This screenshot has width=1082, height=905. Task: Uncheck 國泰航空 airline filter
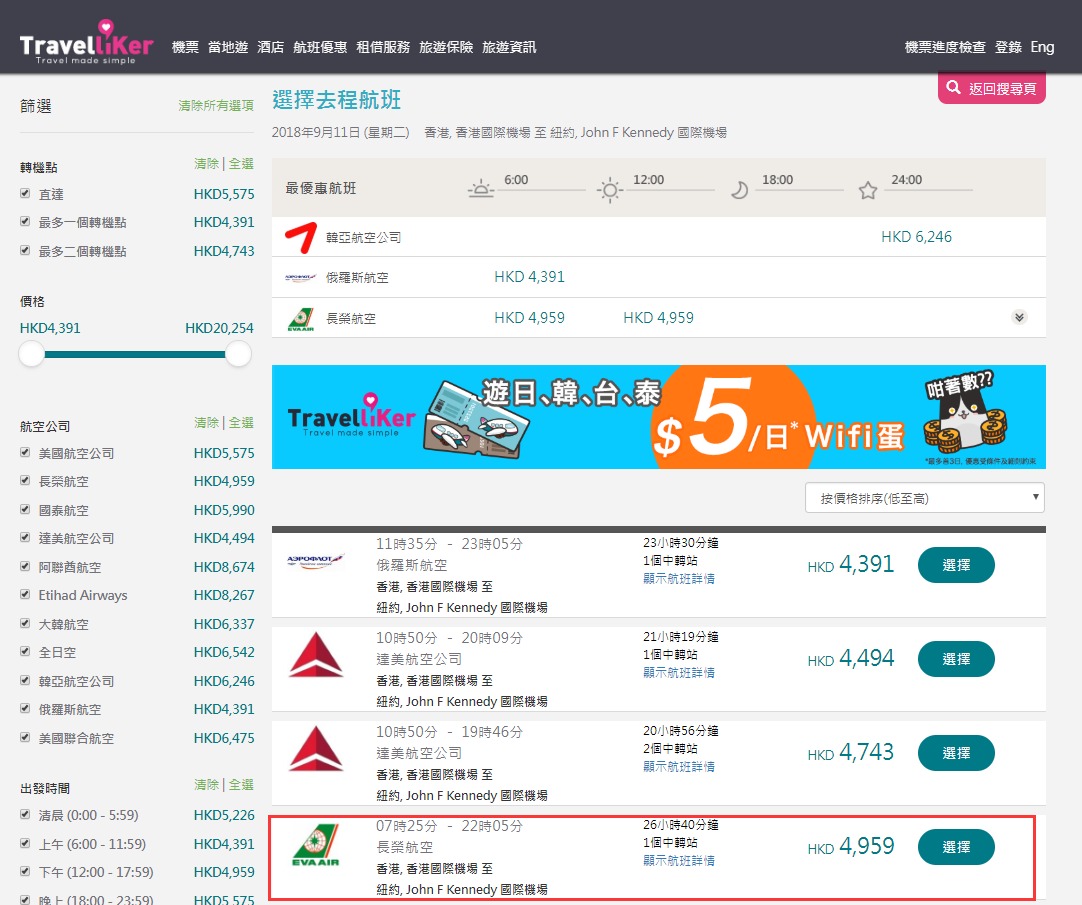[25, 509]
